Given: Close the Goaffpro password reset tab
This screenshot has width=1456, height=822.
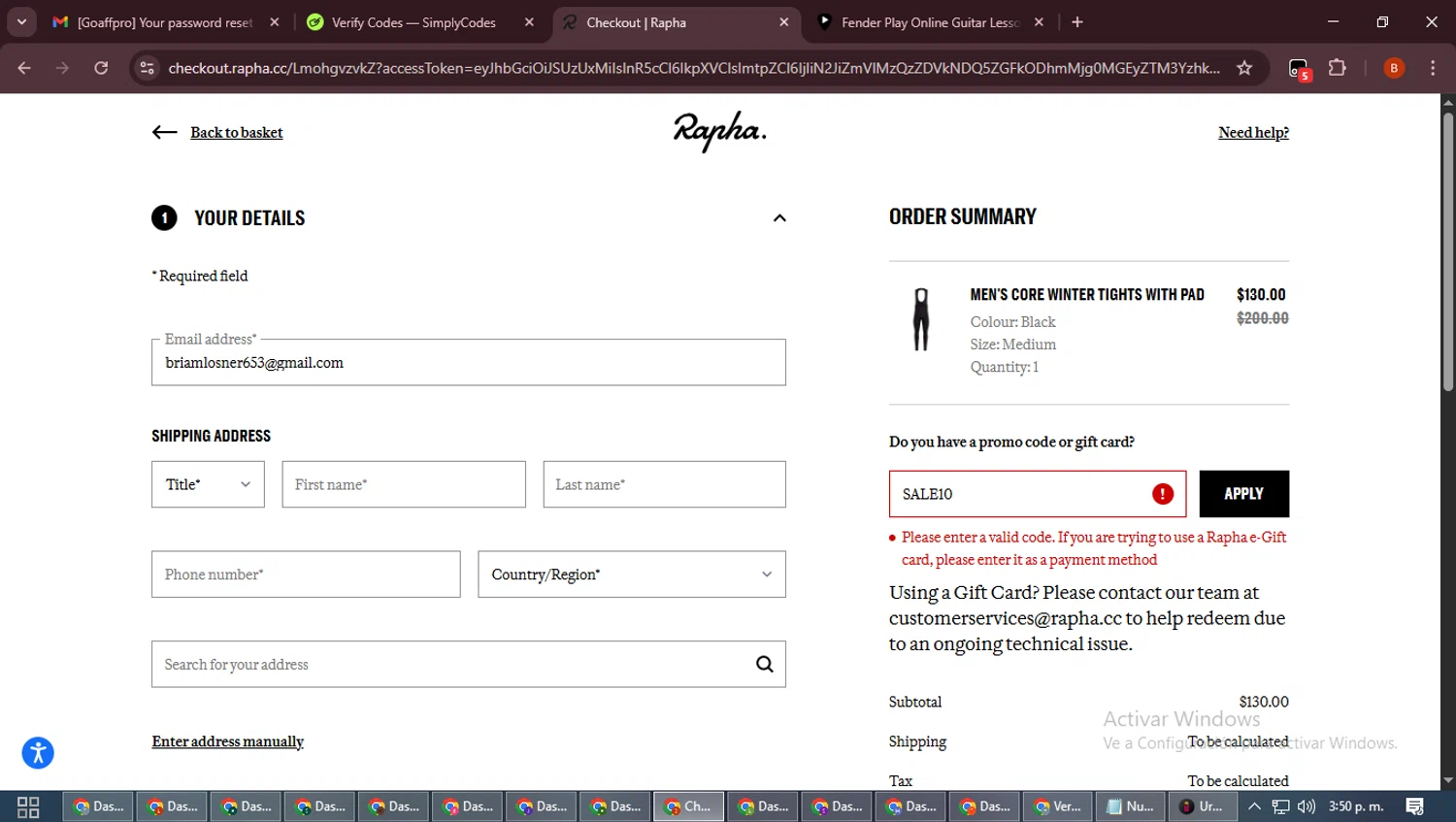Looking at the screenshot, I should 275,22.
